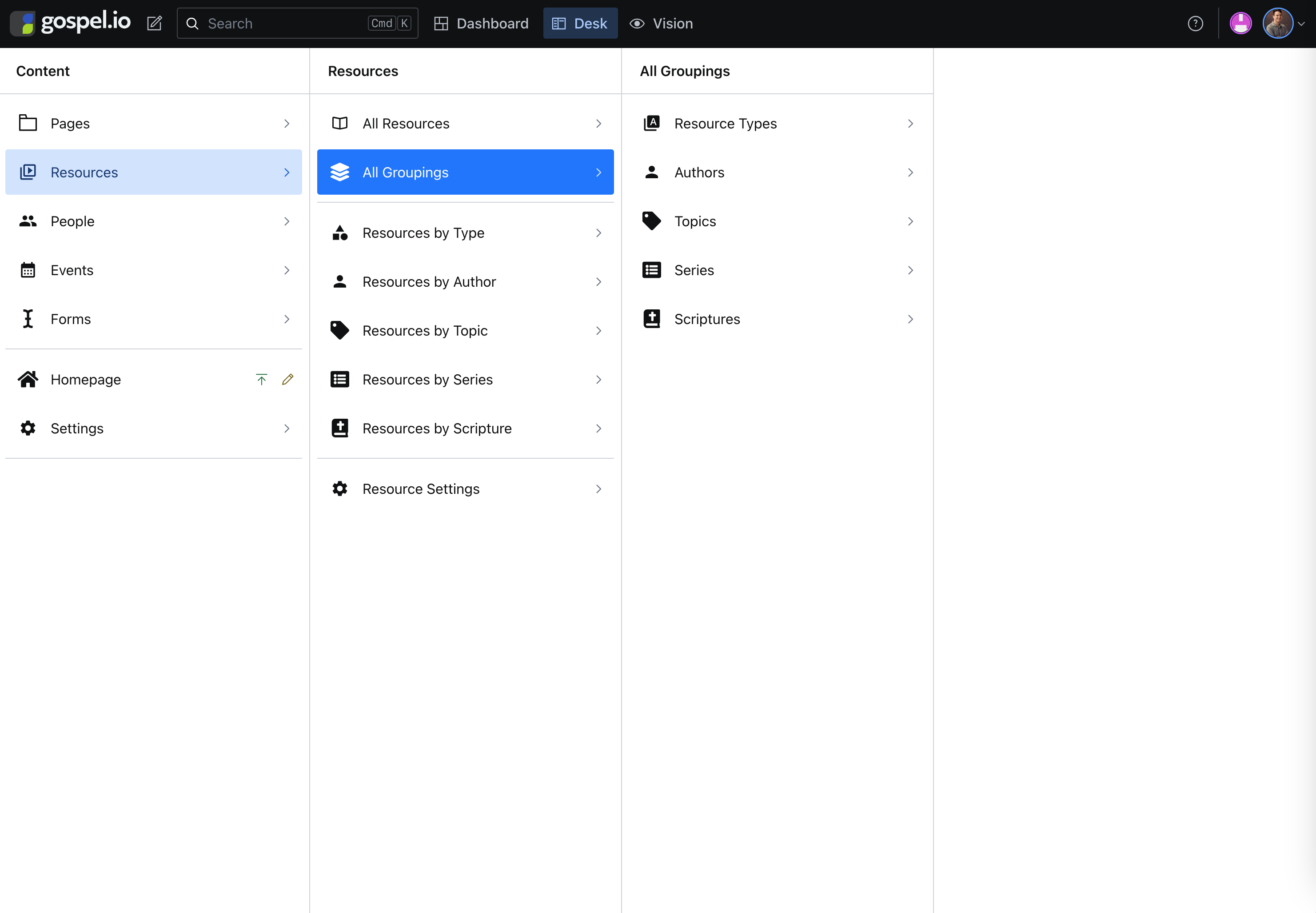Open the Resources item in Content

(154, 172)
